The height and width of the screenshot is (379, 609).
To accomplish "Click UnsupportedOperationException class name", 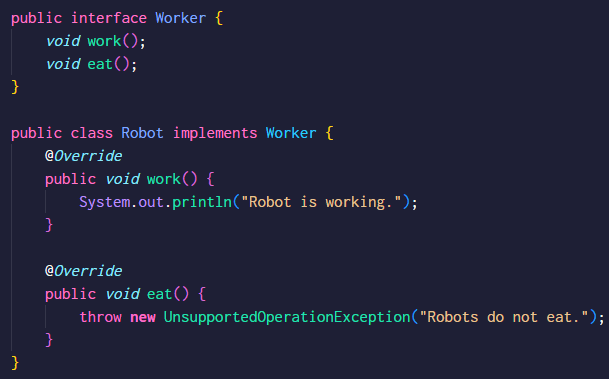I will (x=287, y=317).
